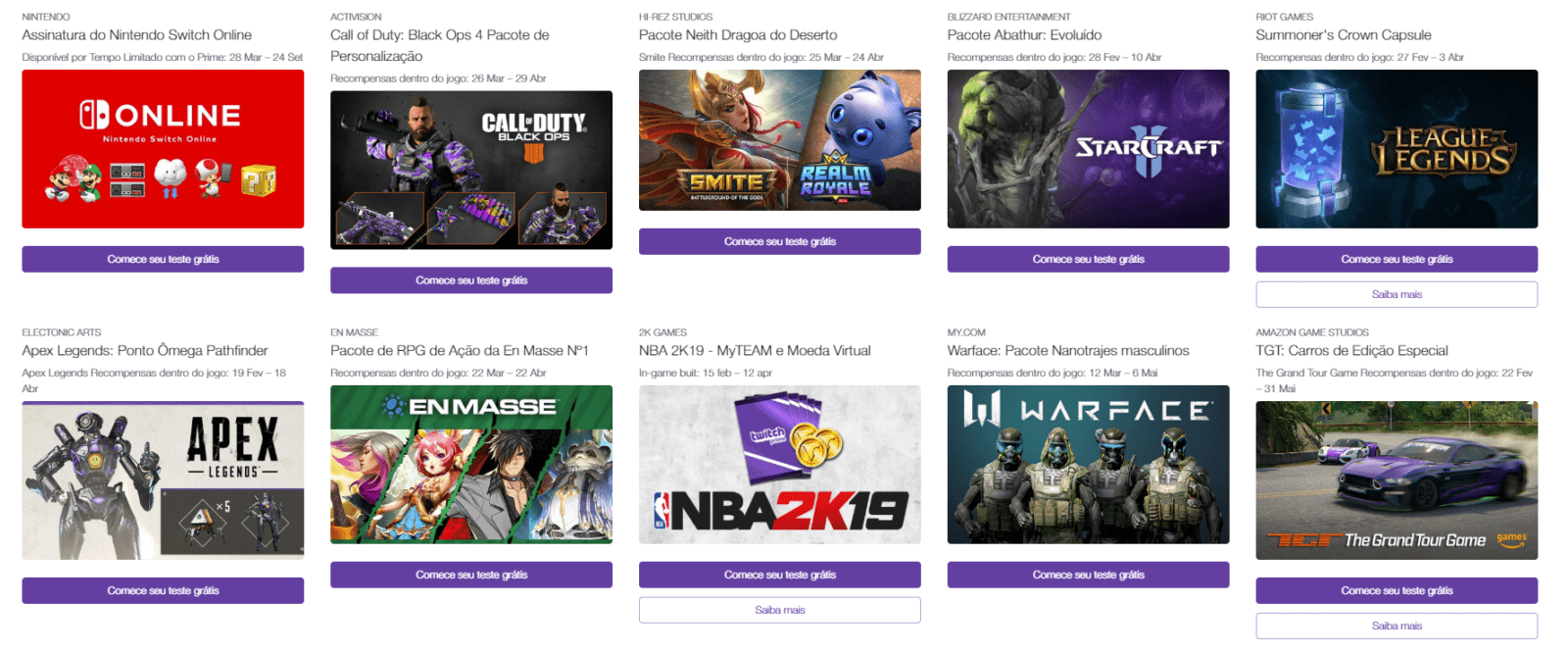The image size is (1568, 655).
Task: Select title Pacote Abathur: Evoluído
Action: tap(1024, 35)
